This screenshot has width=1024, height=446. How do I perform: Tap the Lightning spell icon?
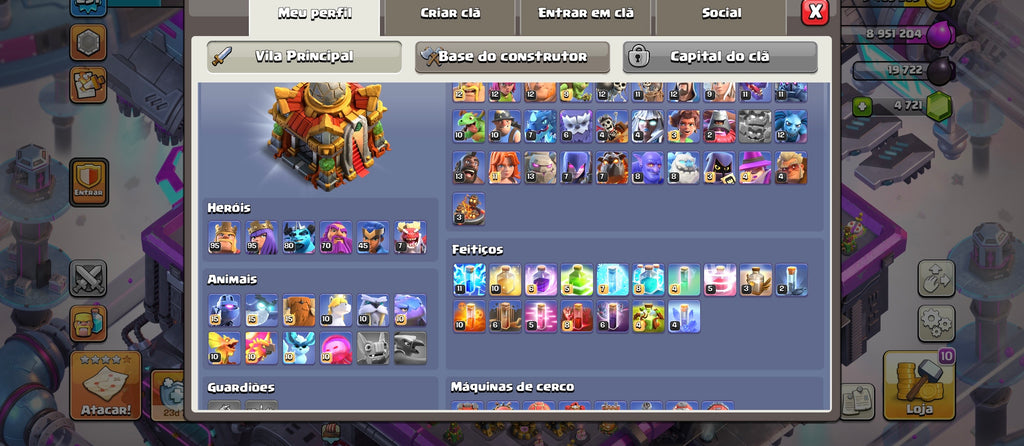[x=470, y=279]
